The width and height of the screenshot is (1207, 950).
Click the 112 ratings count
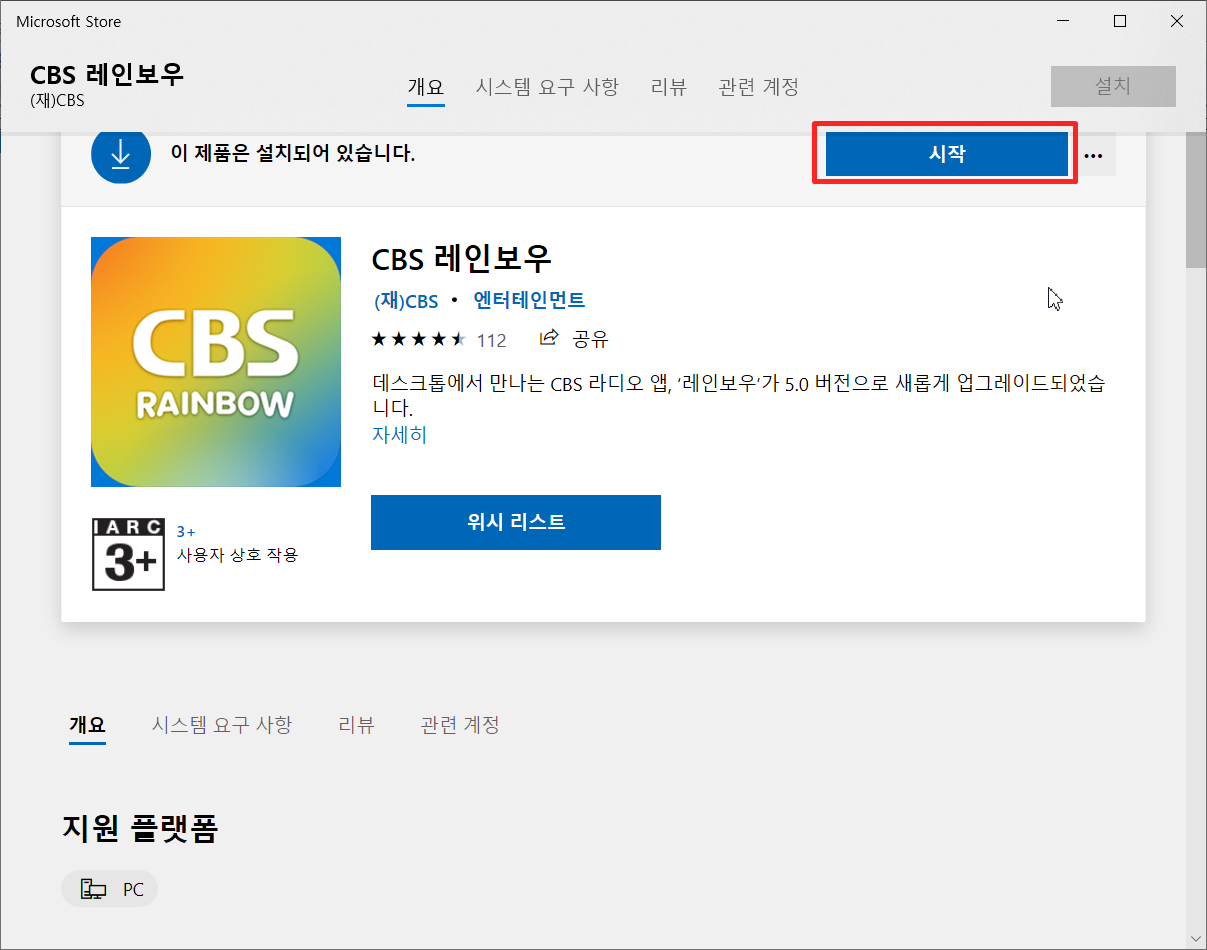492,340
